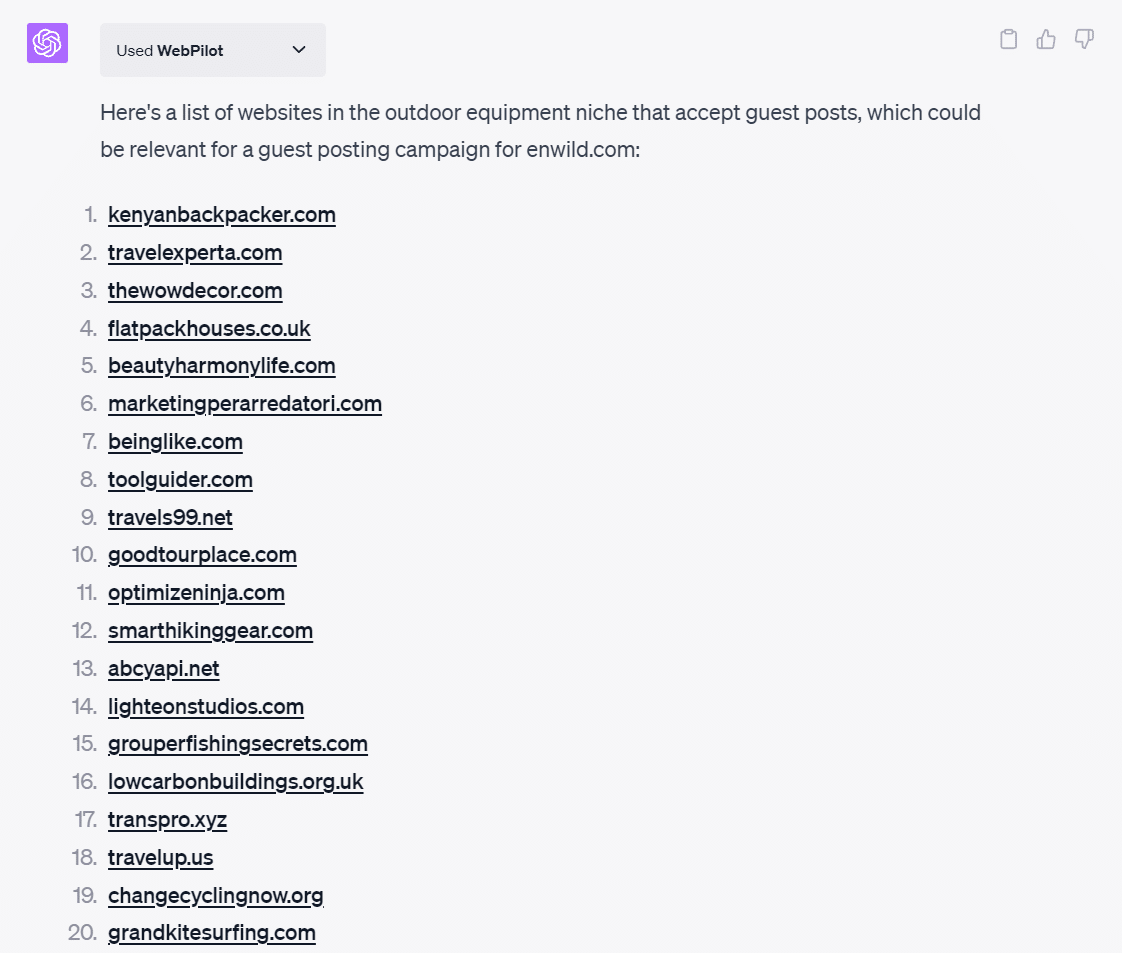Click the grandkitesurfing.com link
The height and width of the screenshot is (953, 1122).
pyautogui.click(x=211, y=932)
